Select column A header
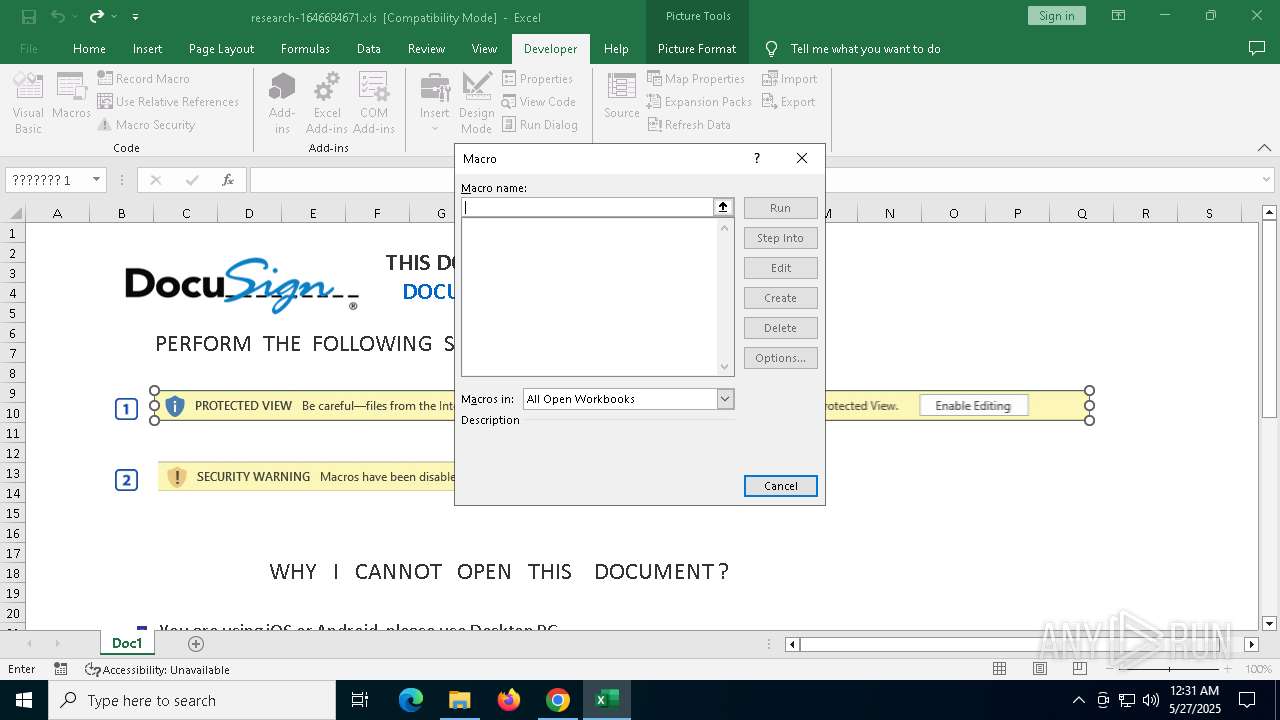 (x=57, y=213)
